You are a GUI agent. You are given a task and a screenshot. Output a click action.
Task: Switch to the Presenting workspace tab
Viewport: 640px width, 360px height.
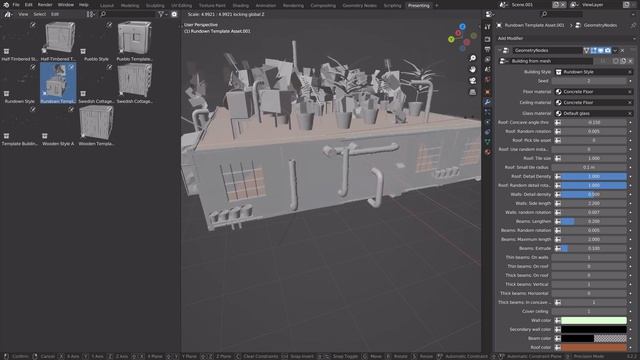(x=419, y=6)
